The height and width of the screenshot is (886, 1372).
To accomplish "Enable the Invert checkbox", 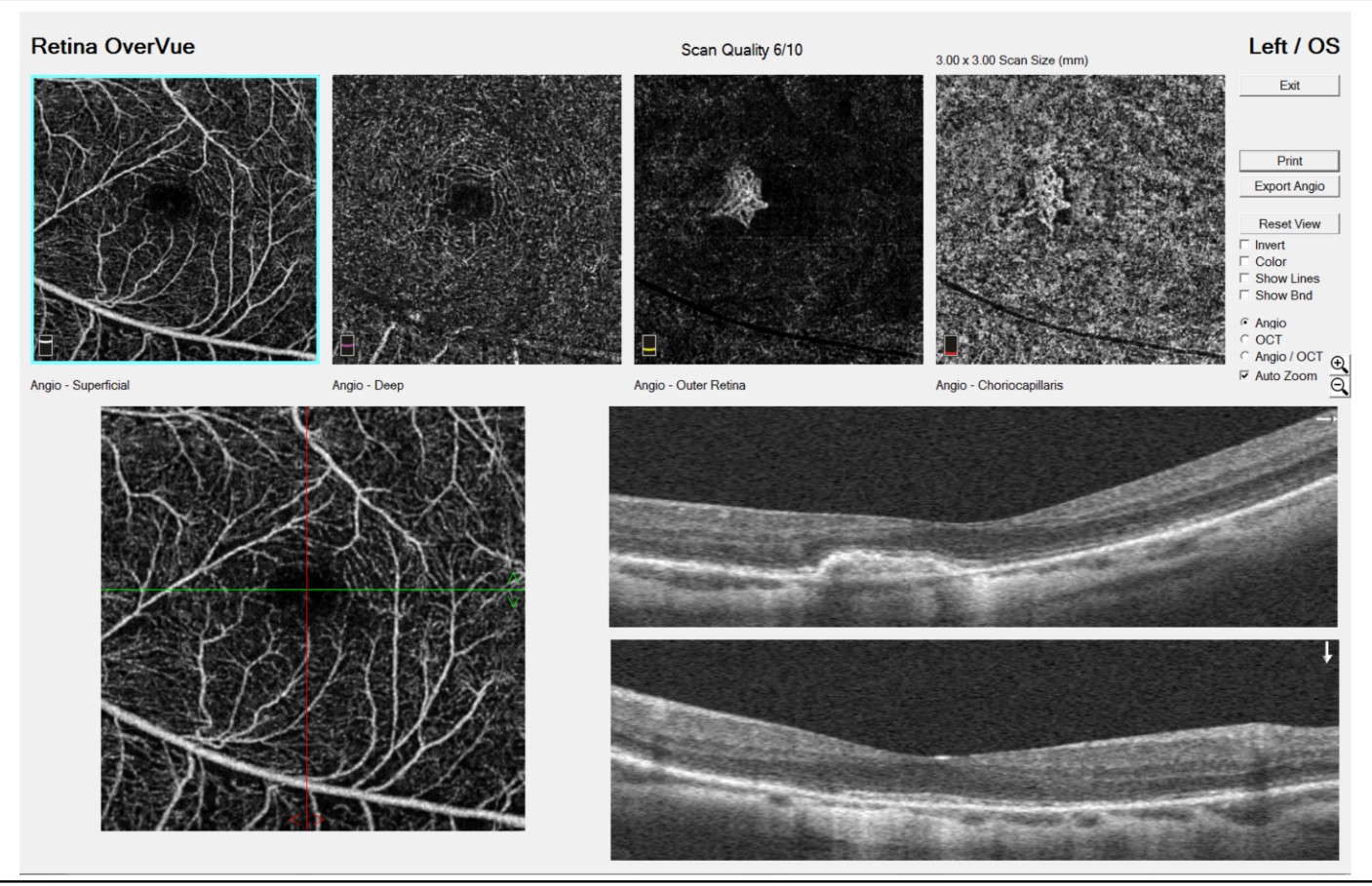I will pyautogui.click(x=1244, y=245).
